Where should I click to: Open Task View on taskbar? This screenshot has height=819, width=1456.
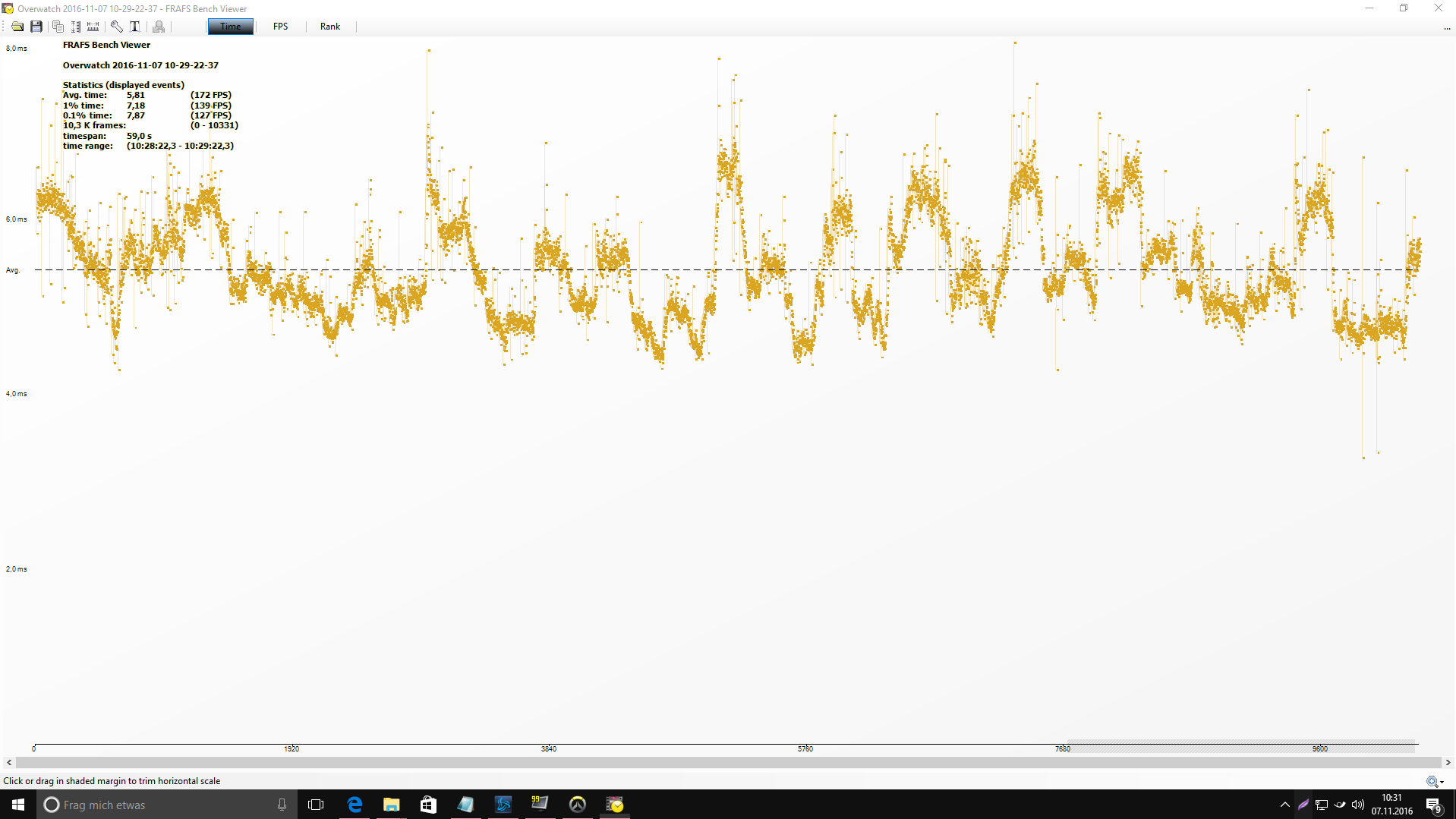coord(316,805)
